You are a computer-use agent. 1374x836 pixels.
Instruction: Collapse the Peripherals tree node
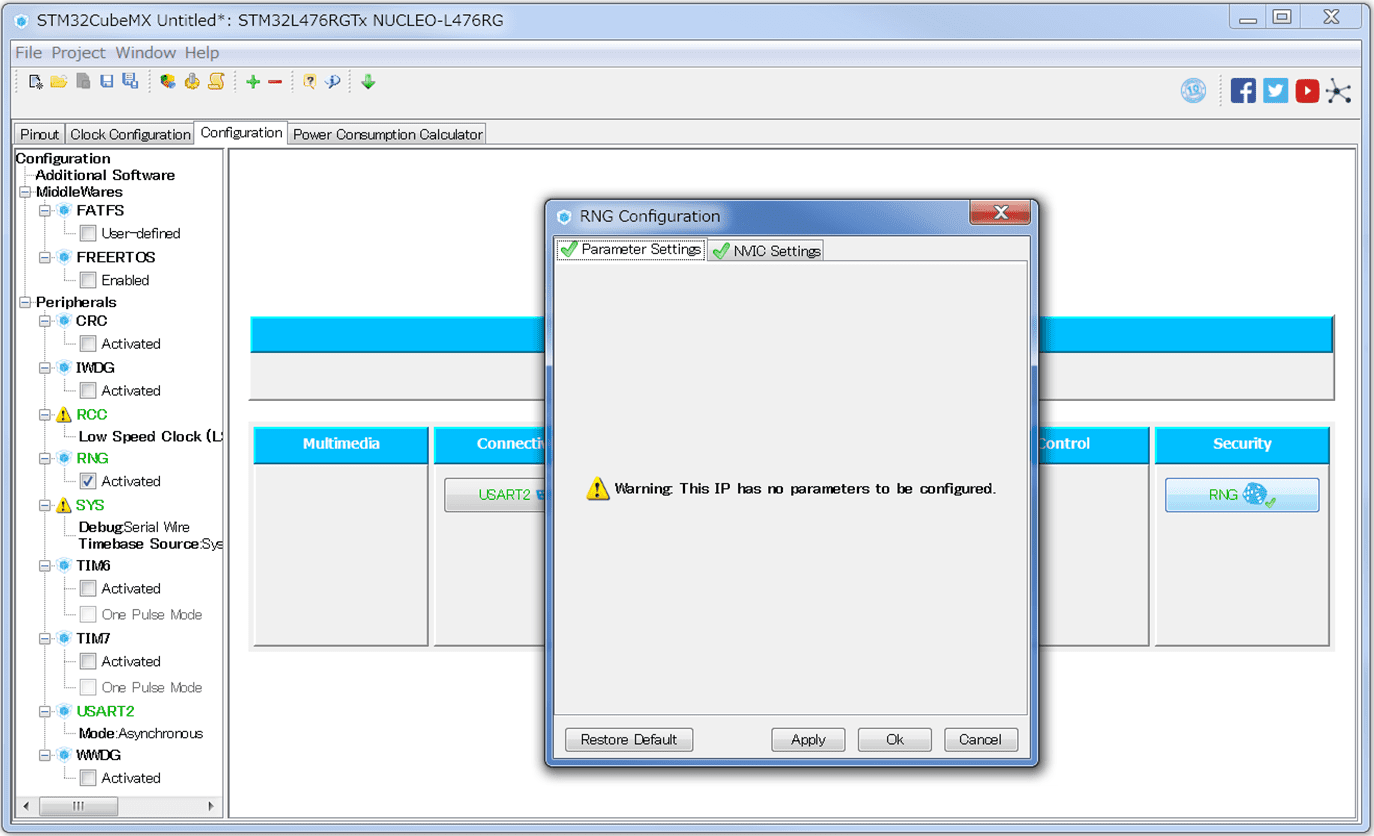click(x=25, y=302)
